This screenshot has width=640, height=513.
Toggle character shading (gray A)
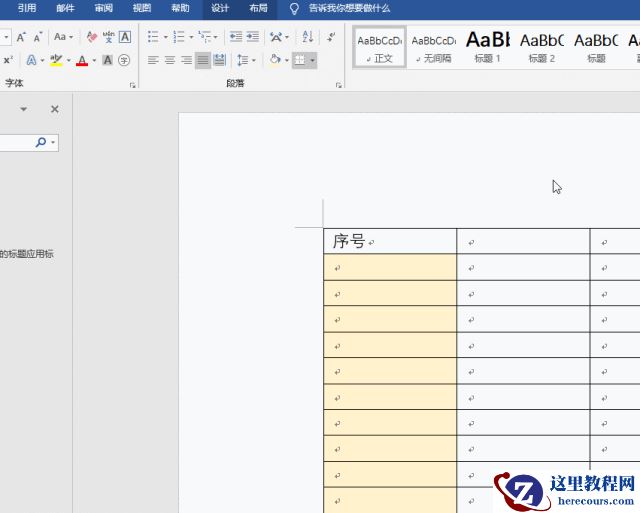tap(107, 60)
